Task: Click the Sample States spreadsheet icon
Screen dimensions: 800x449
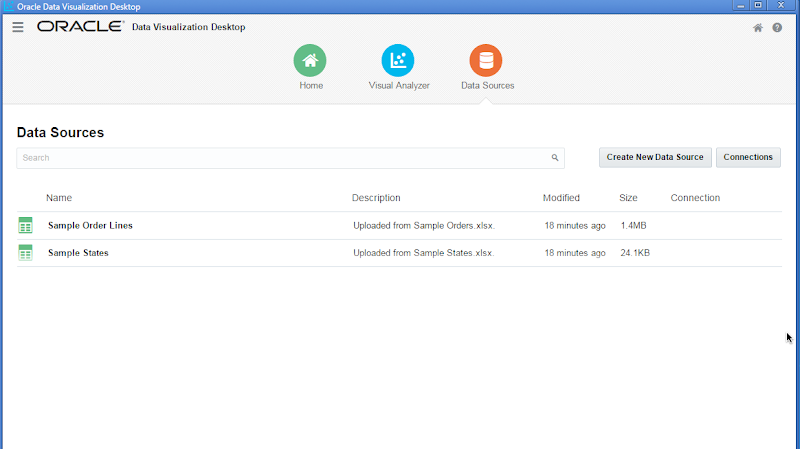Action: coord(25,253)
